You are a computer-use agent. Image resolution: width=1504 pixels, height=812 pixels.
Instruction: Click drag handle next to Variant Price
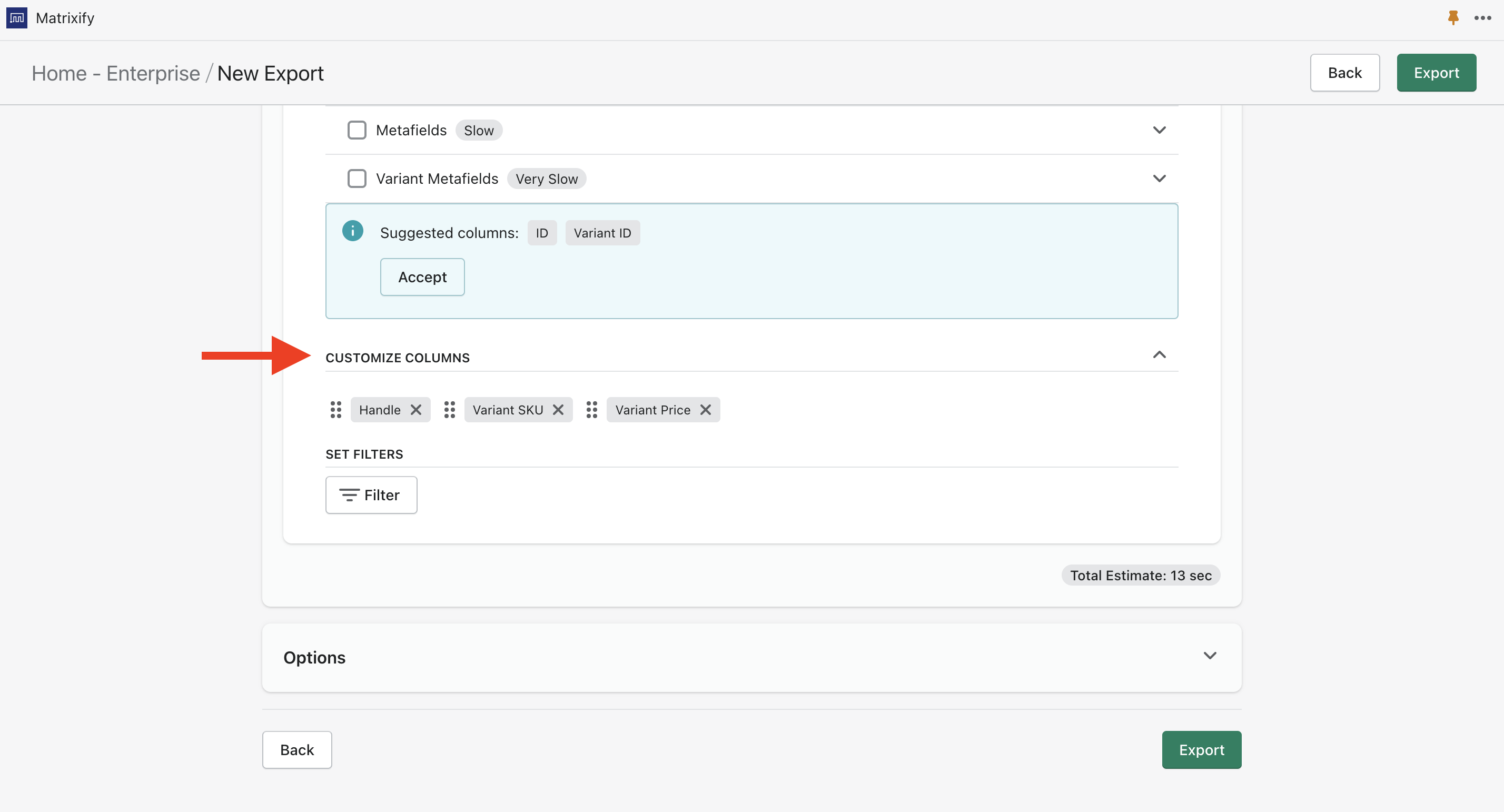pyautogui.click(x=591, y=410)
